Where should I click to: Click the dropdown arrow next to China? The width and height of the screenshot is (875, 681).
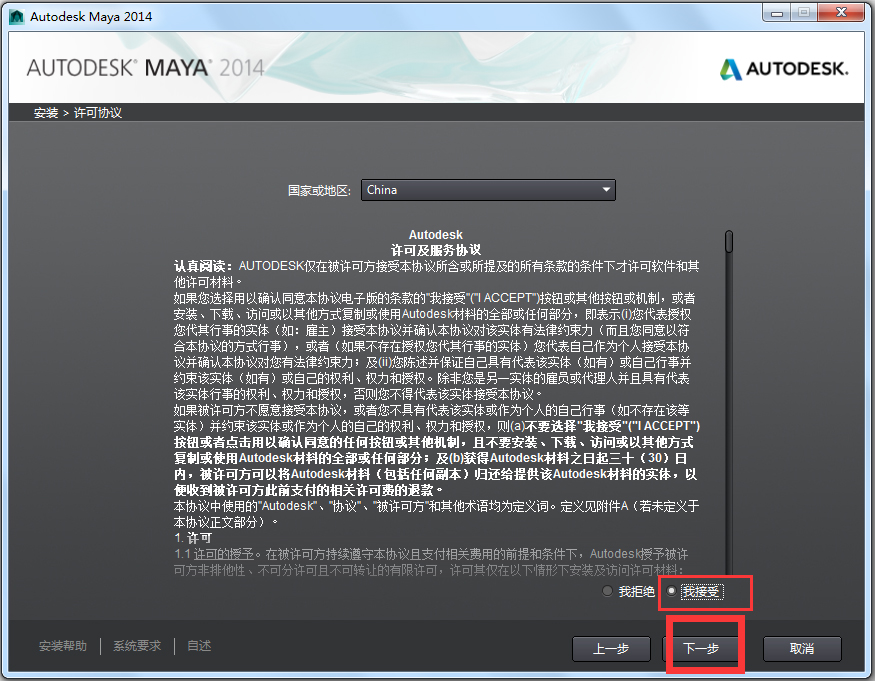606,189
